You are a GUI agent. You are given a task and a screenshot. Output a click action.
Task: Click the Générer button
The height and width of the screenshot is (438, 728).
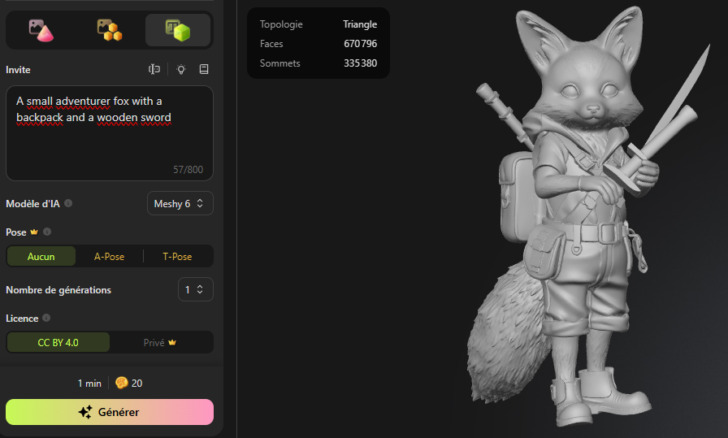click(110, 412)
